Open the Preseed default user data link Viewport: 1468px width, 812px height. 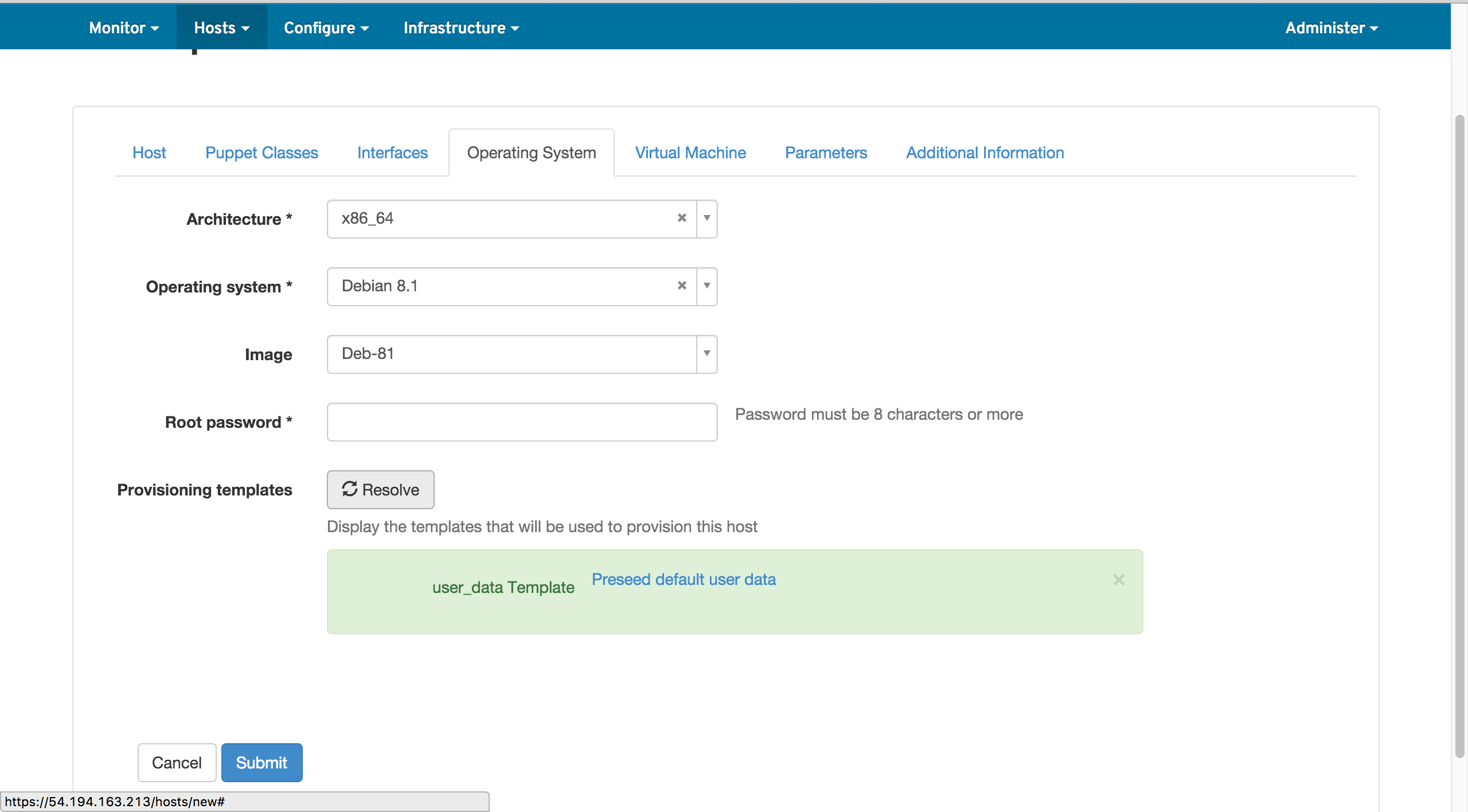[x=684, y=579]
